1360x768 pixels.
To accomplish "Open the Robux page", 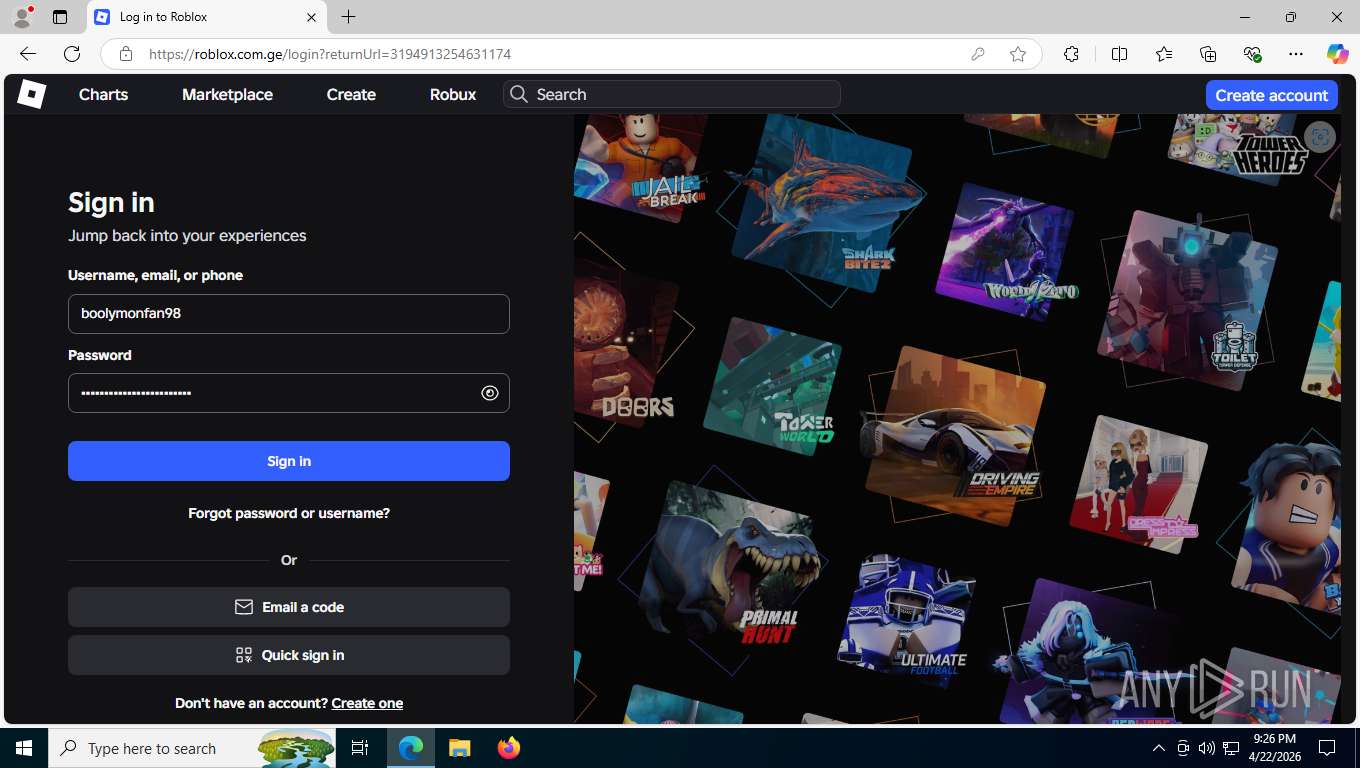I will coord(453,94).
